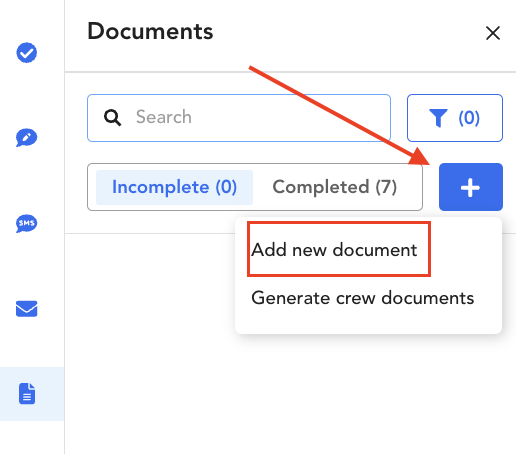Image resolution: width=516 pixels, height=454 pixels.
Task: Focus the Search documents input field
Action: point(239,118)
